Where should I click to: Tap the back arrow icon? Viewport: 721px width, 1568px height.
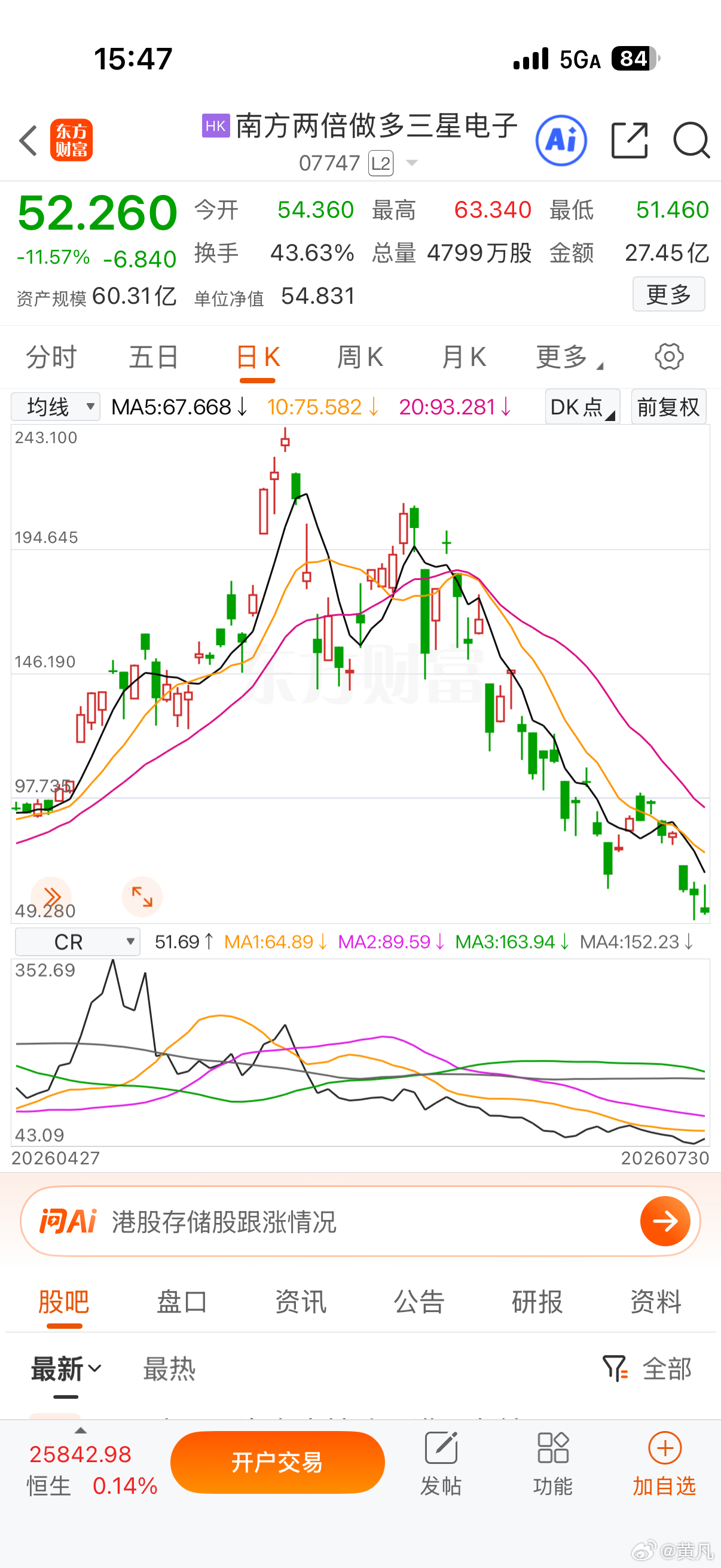[x=28, y=141]
